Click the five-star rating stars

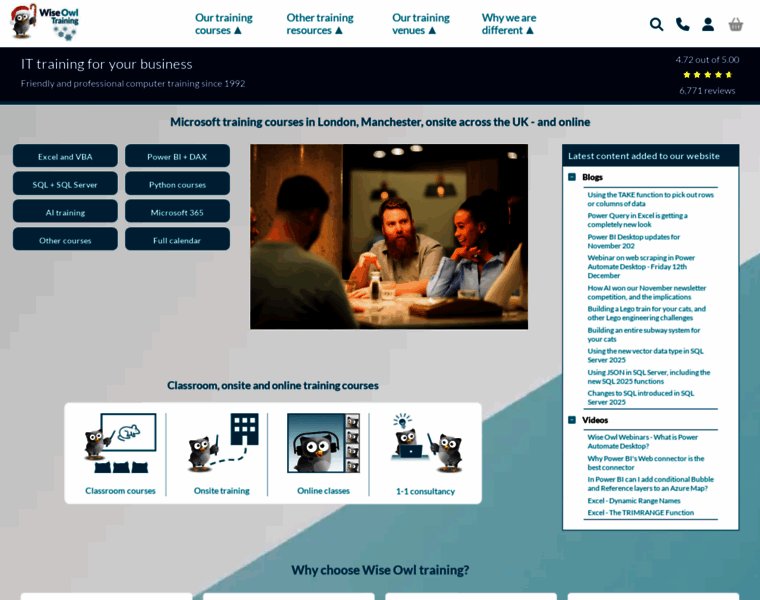(707, 75)
